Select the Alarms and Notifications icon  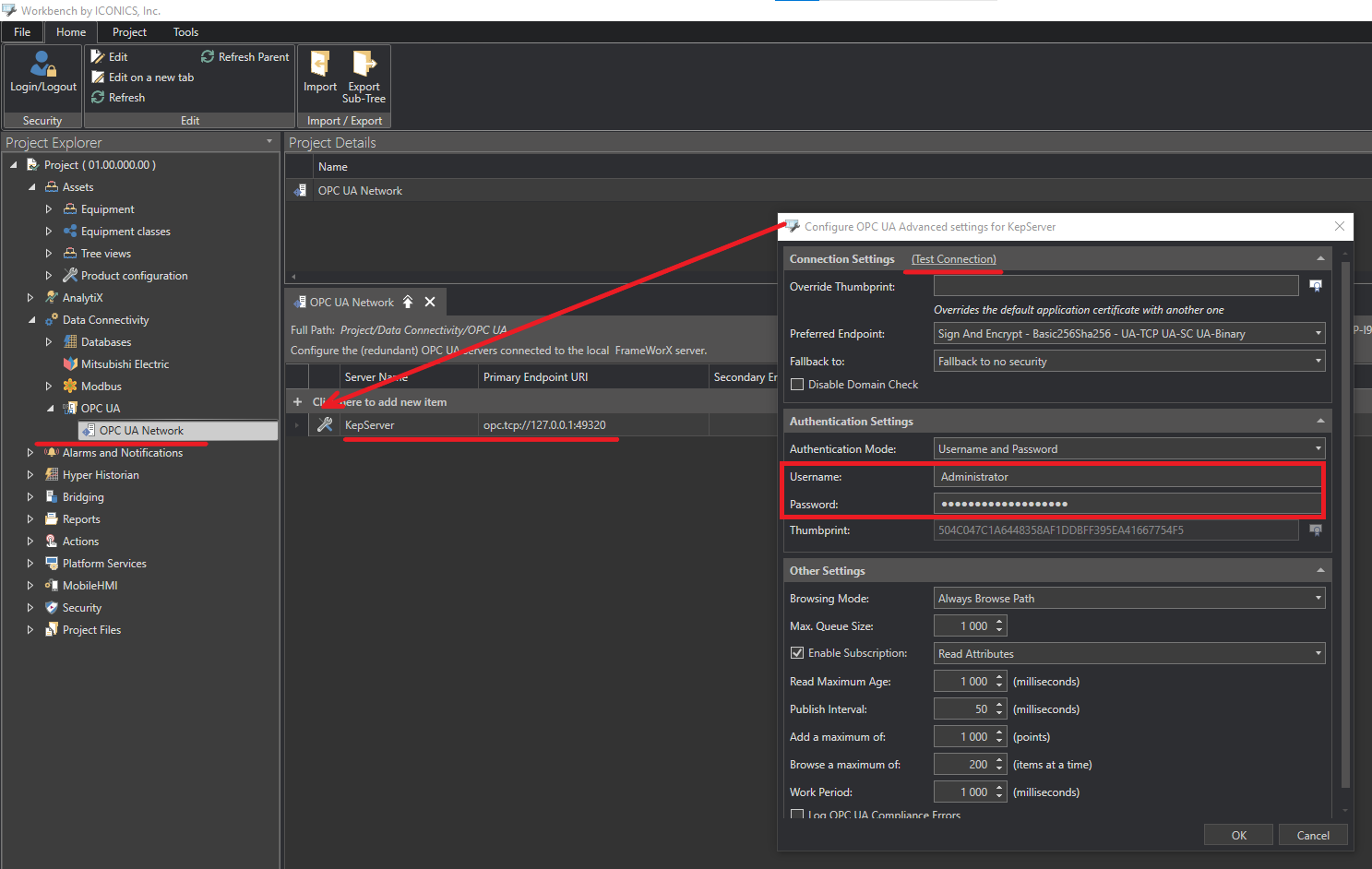pyautogui.click(x=52, y=453)
